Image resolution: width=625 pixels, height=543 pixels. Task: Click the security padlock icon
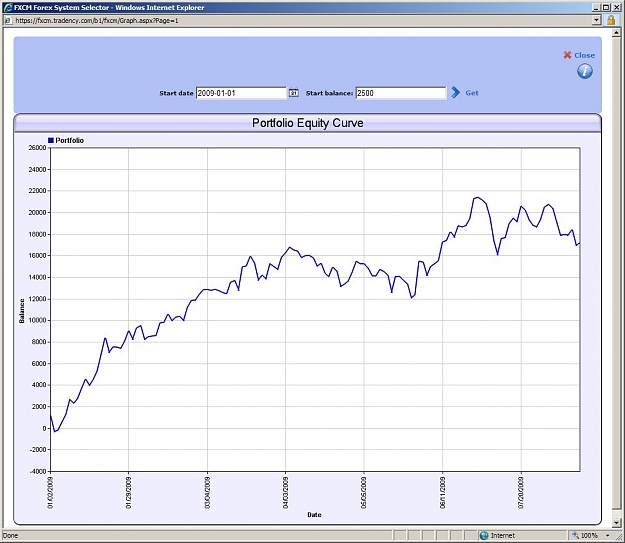611,20
